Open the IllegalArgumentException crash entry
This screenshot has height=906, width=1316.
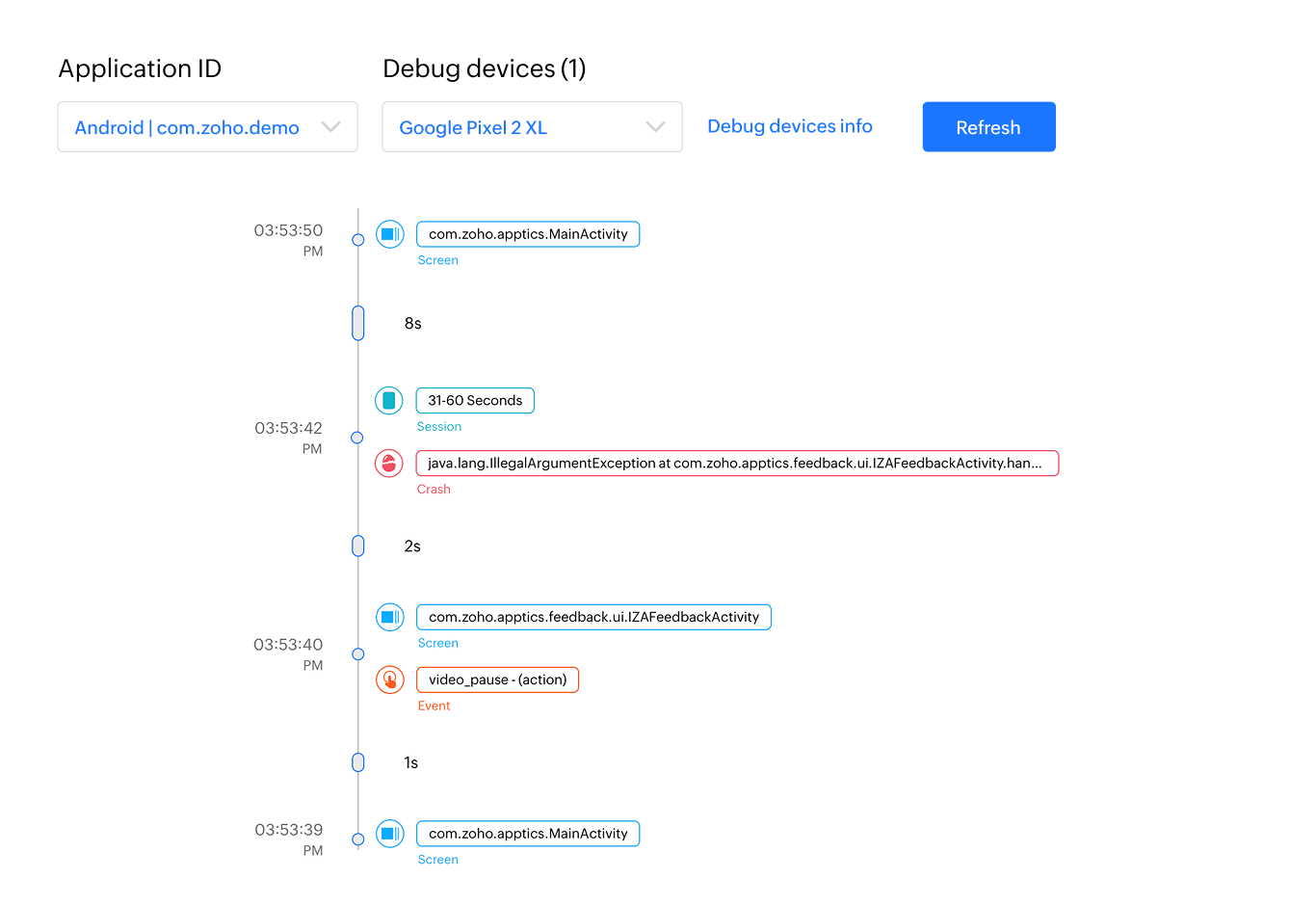[x=737, y=463]
